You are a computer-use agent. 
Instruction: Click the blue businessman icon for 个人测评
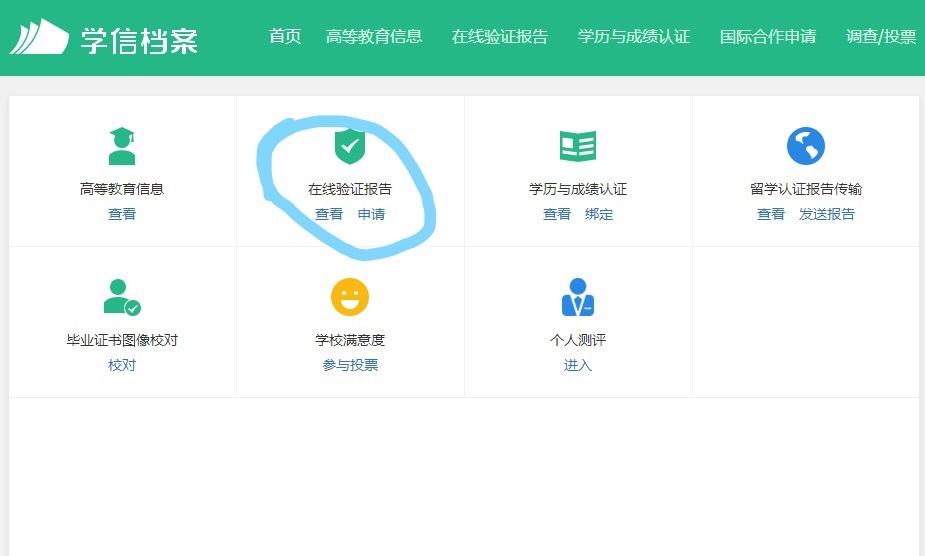click(x=578, y=297)
